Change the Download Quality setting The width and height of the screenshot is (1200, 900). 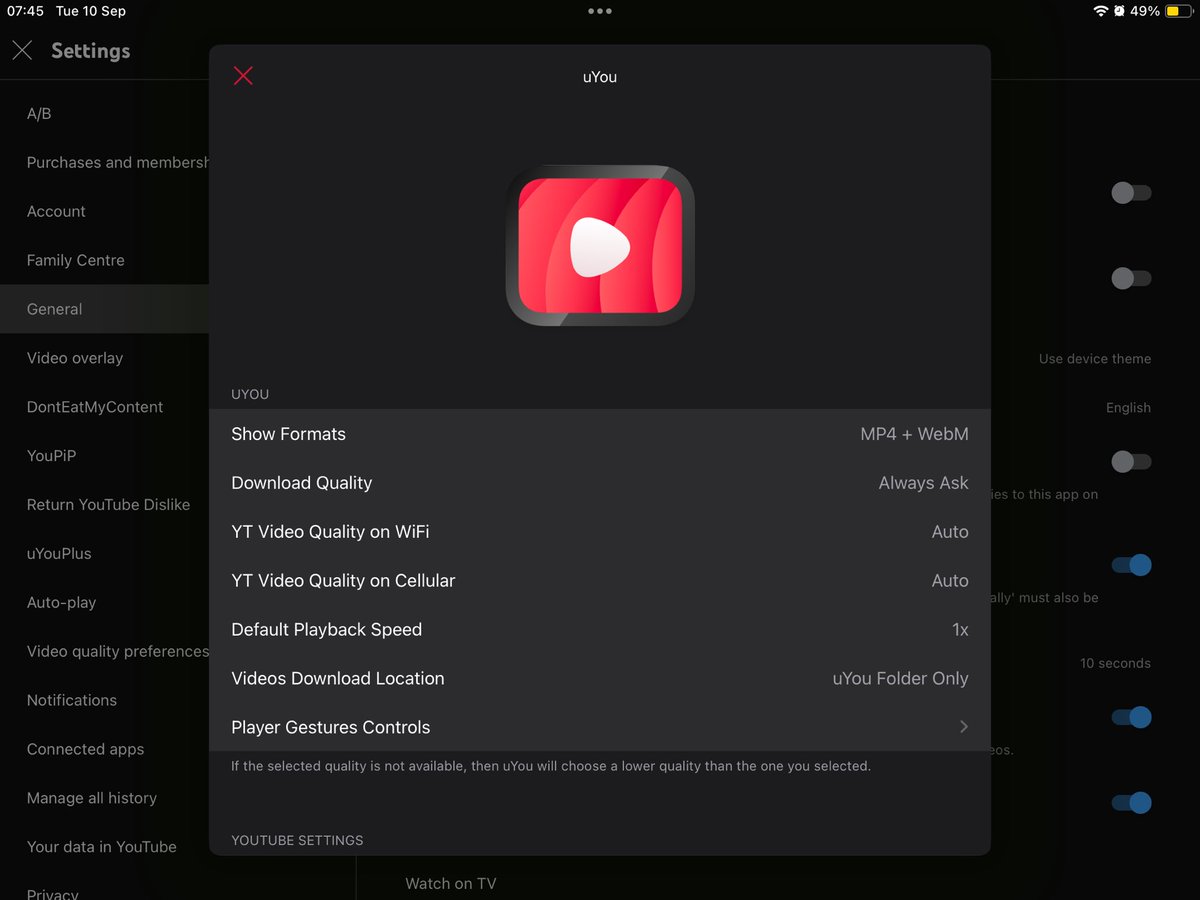click(x=600, y=483)
